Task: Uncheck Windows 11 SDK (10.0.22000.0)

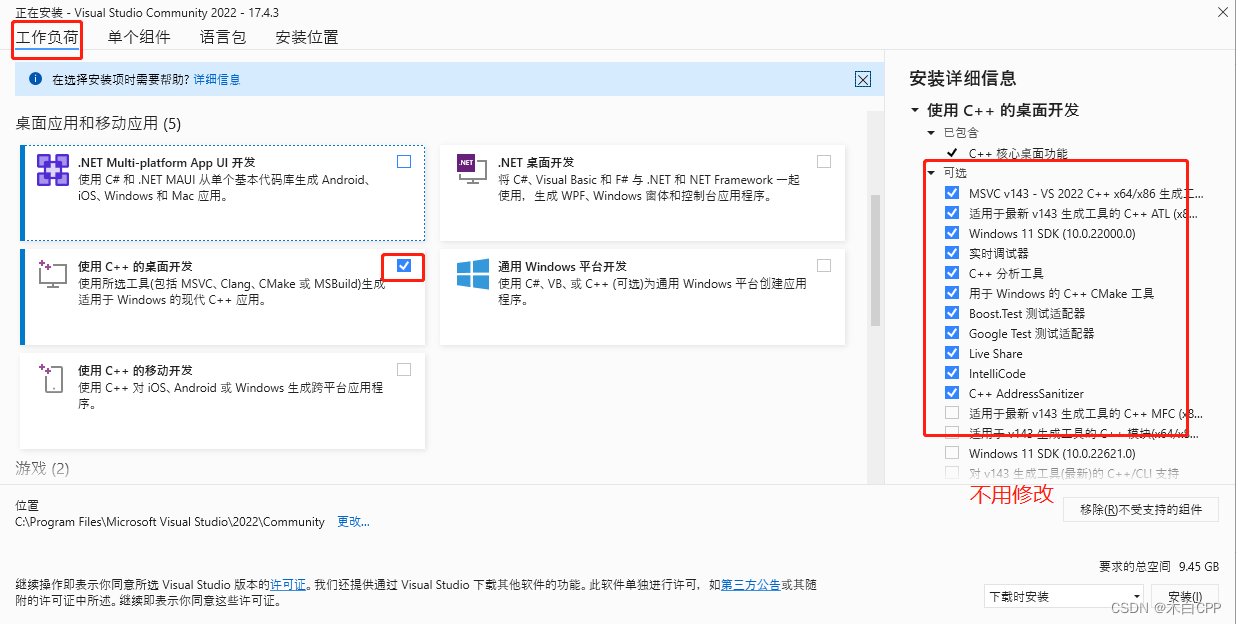Action: point(952,233)
